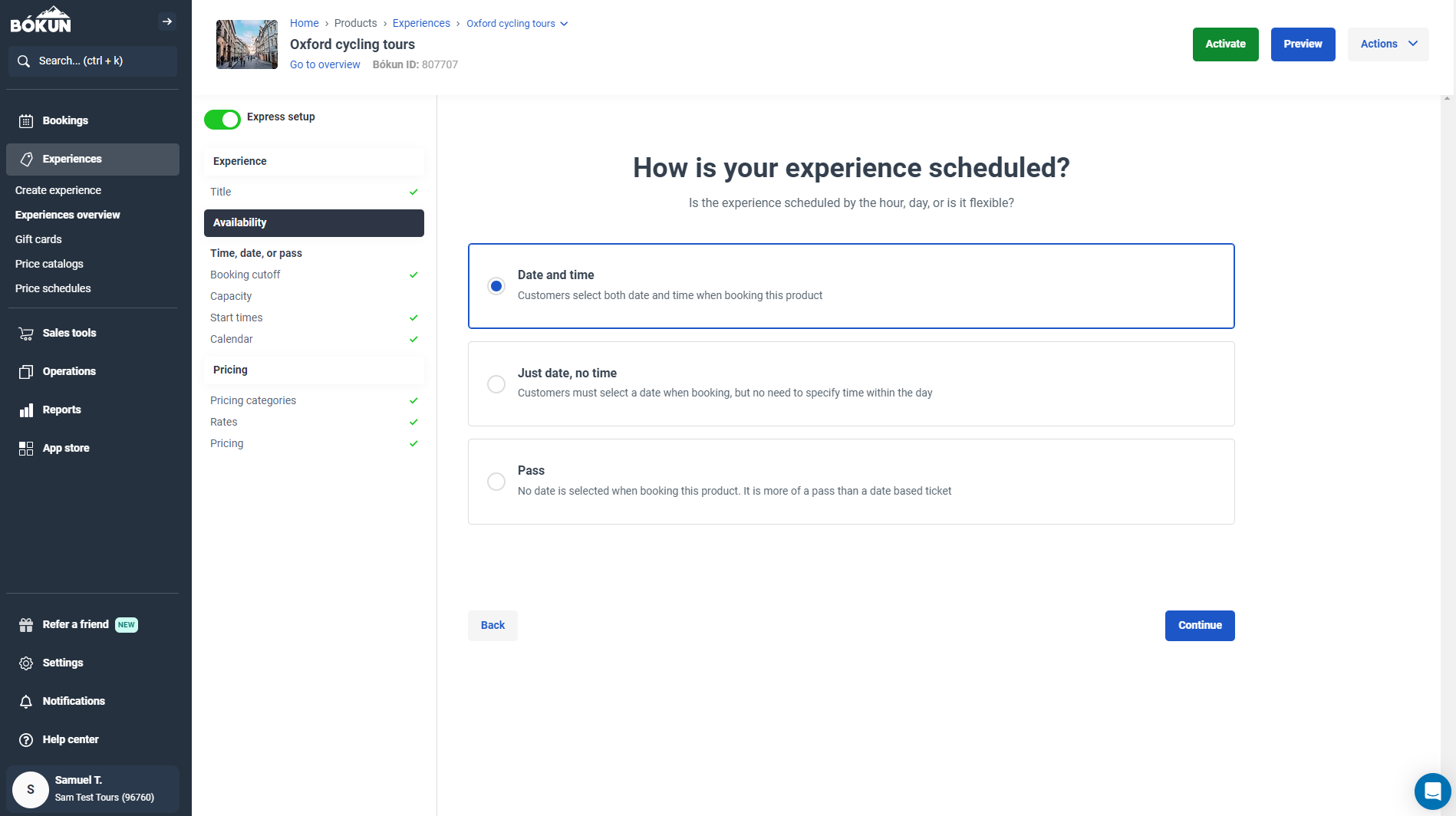The width and height of the screenshot is (1456, 816).
Task: Toggle the Express setup switch
Action: pos(222,119)
